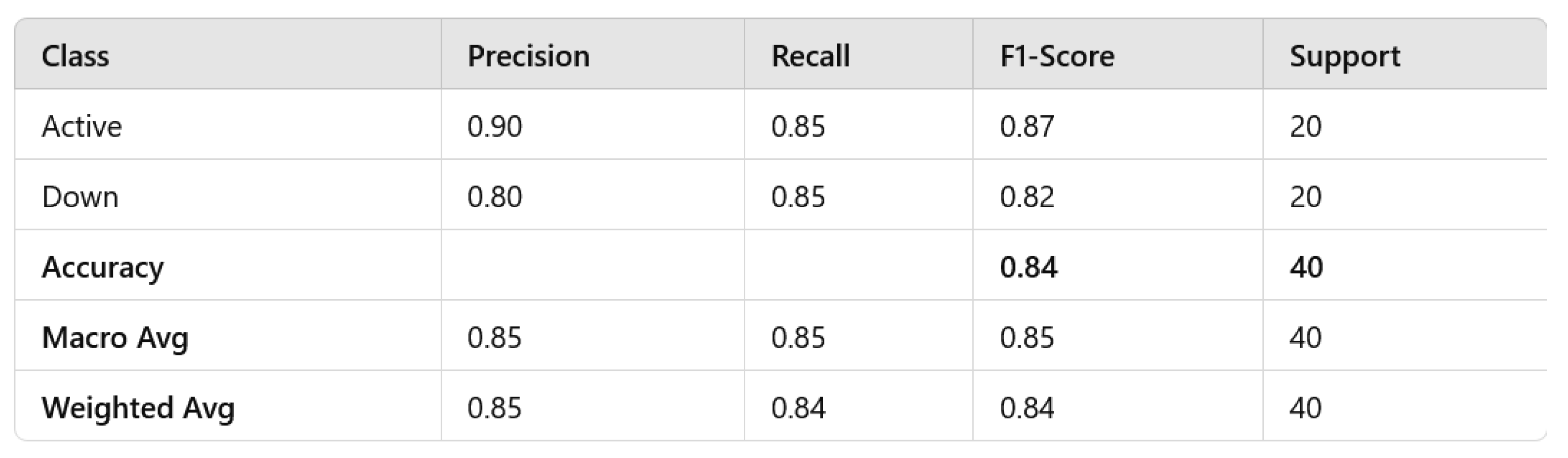Click the Weighted Avg recall value 0.84

tap(799, 408)
